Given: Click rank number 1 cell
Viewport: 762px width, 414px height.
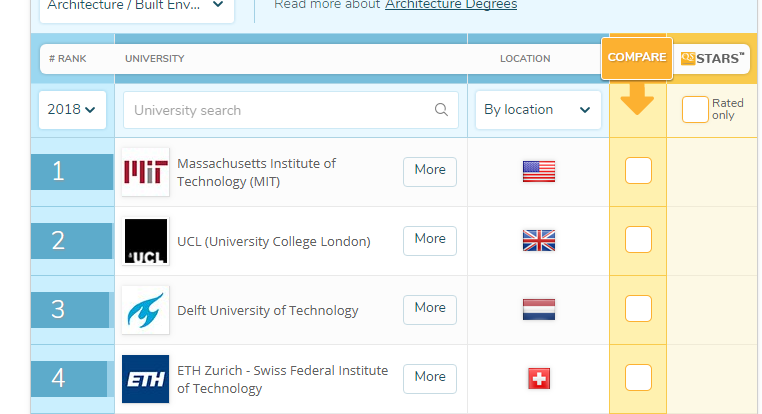Looking at the screenshot, I should 72,172.
